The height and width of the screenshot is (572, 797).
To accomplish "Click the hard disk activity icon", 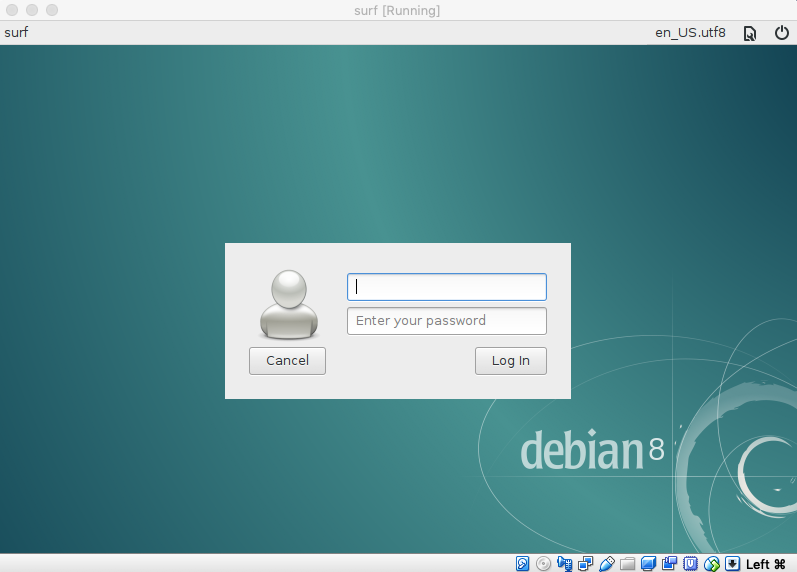I will tap(523, 563).
